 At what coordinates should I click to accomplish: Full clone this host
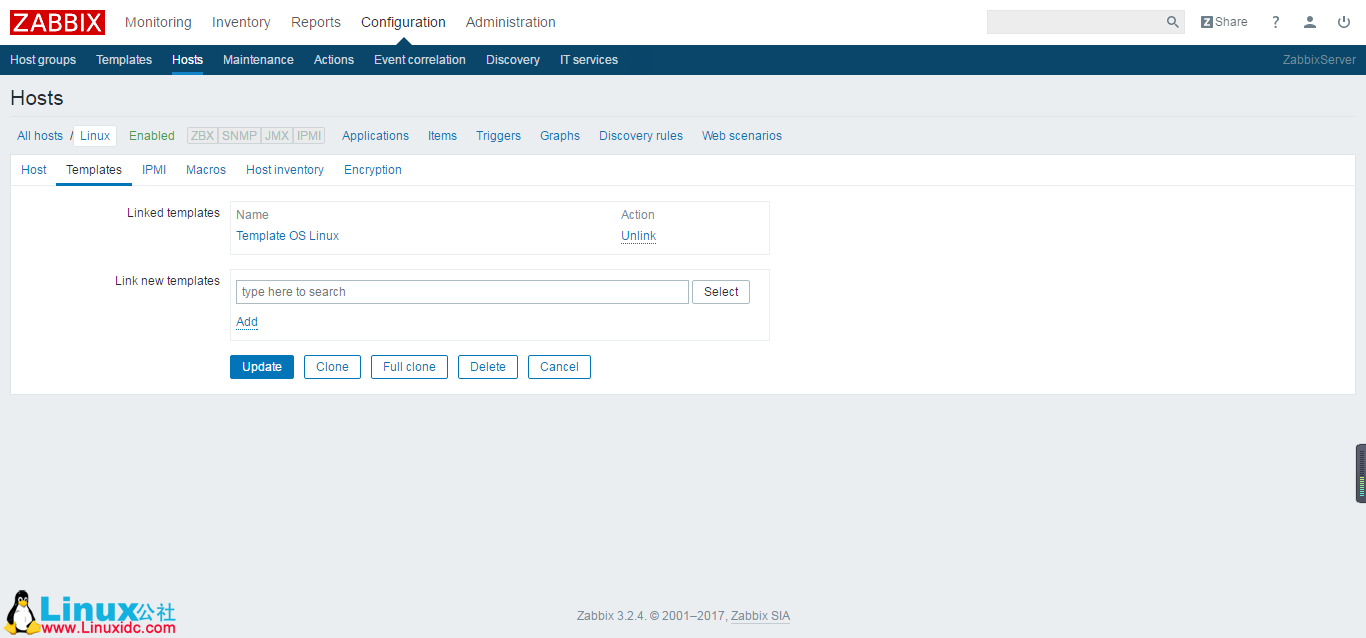tap(409, 366)
